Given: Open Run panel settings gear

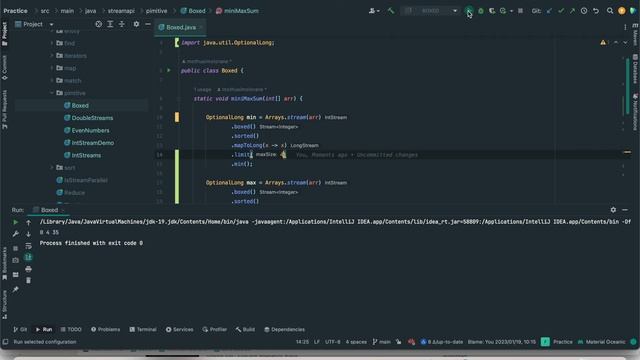Looking at the screenshot, I should click(613, 210).
